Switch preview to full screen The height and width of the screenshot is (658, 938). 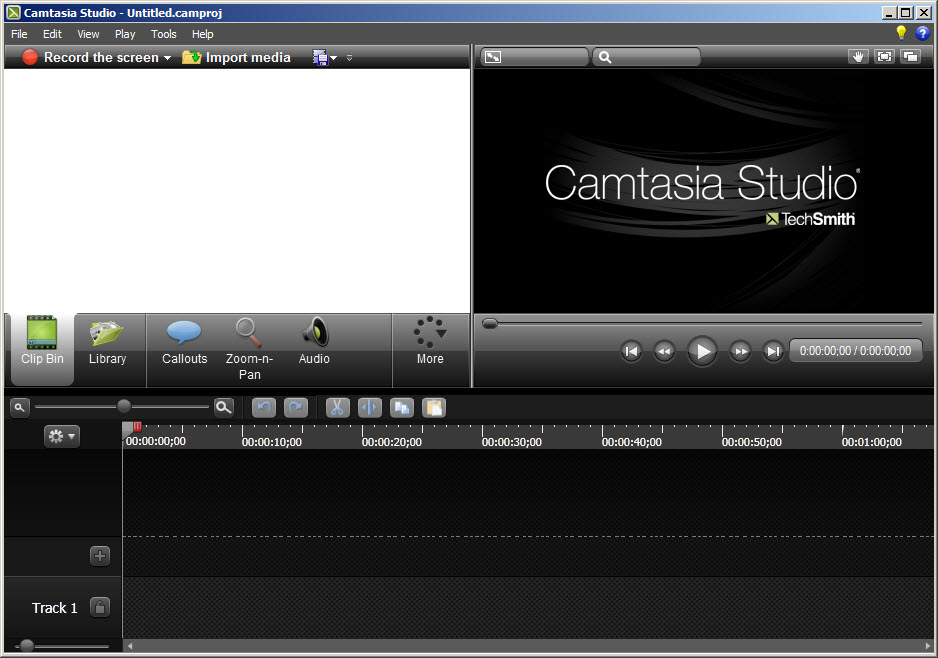point(884,57)
